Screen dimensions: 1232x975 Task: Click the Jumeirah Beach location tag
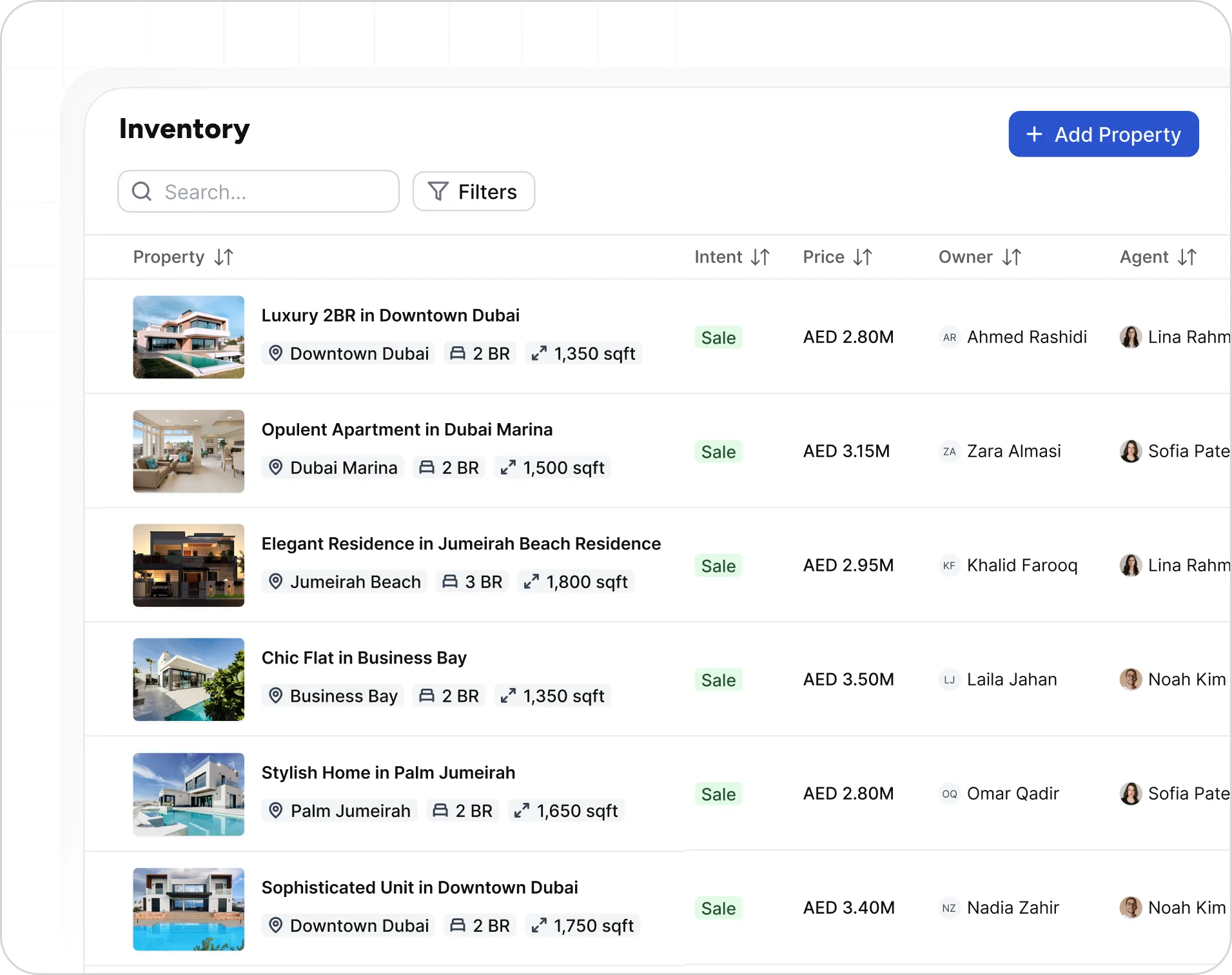(x=344, y=582)
